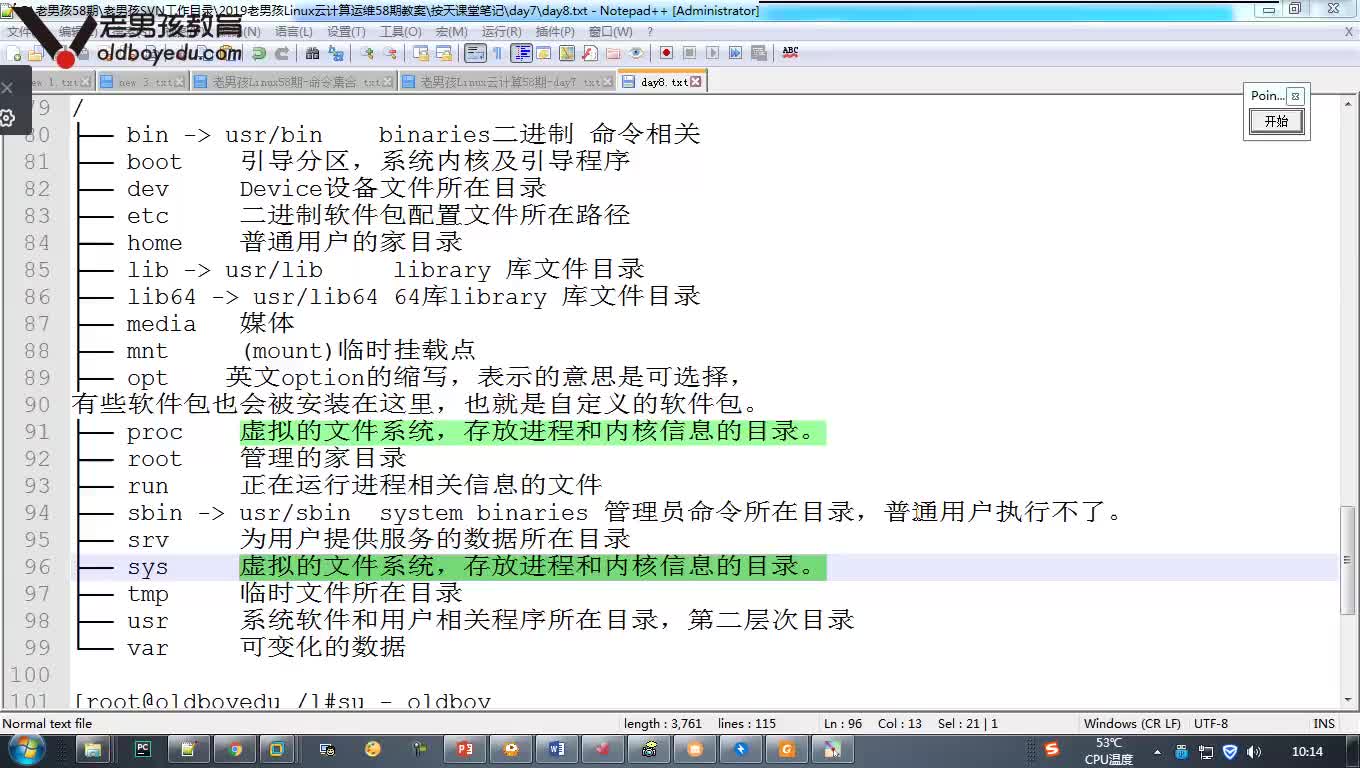Stop macro recording icon
Screen dimensions: 1360x768
pos(689,53)
